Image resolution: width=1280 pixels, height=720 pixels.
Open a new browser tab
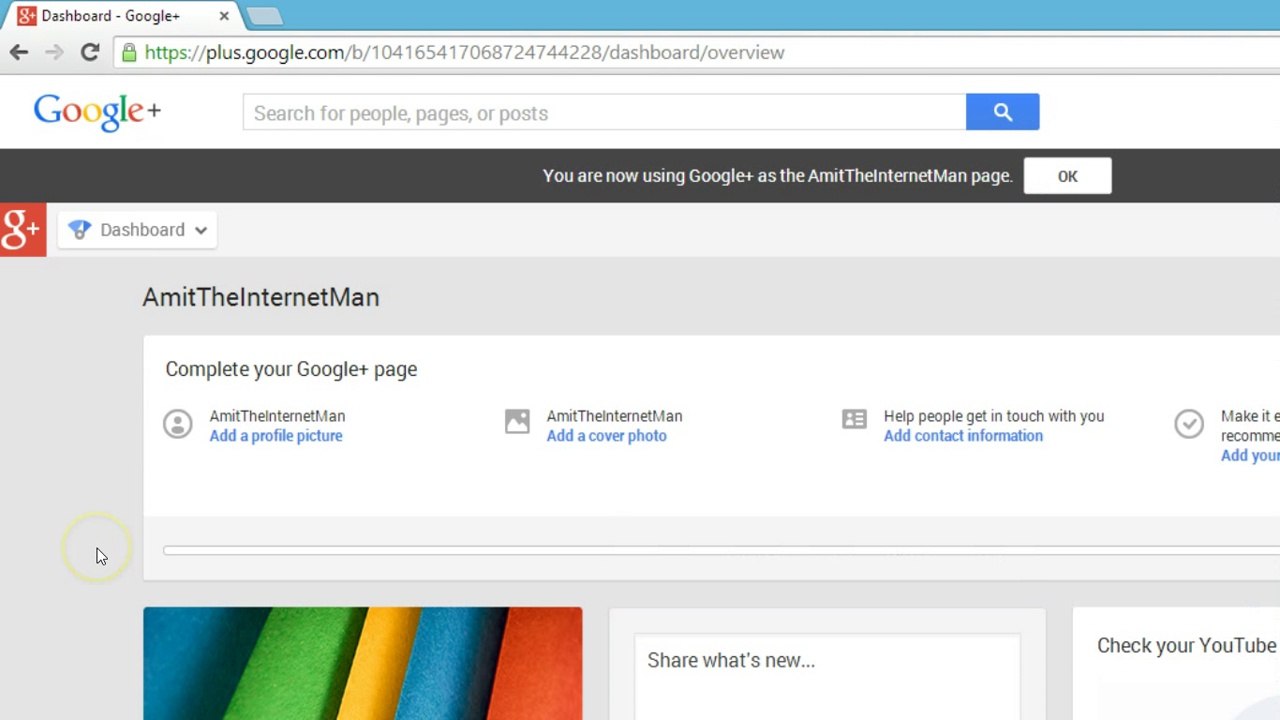coord(264,16)
